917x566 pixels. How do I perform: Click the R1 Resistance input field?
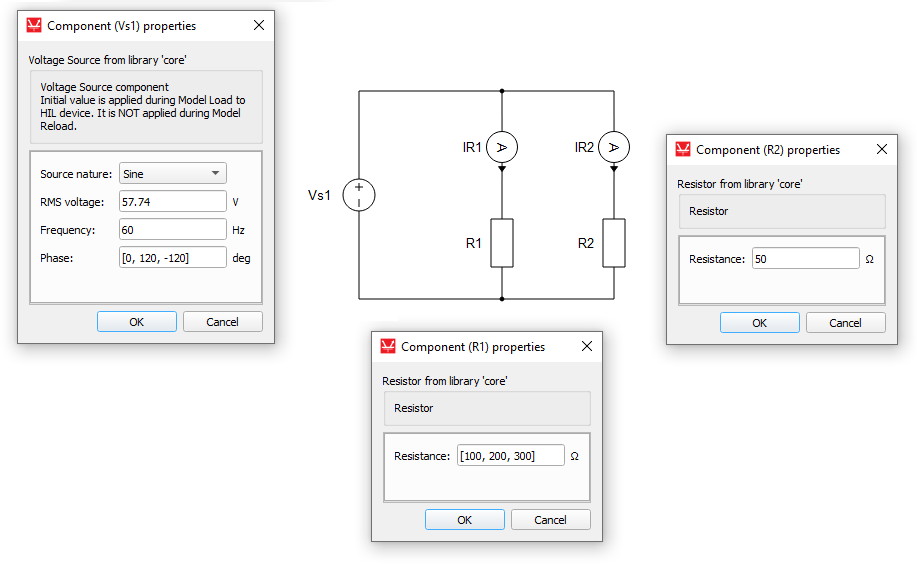(x=510, y=456)
